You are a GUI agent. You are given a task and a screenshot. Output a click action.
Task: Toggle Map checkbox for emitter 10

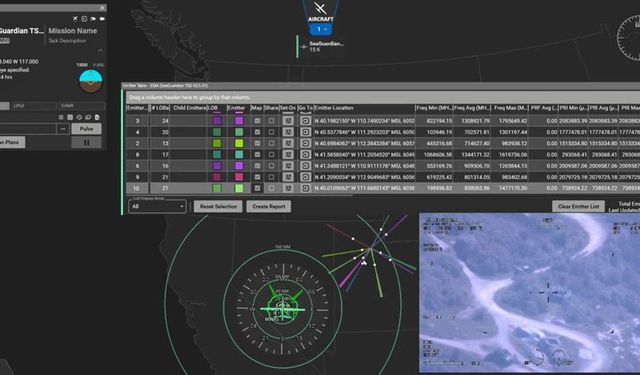tap(257, 188)
